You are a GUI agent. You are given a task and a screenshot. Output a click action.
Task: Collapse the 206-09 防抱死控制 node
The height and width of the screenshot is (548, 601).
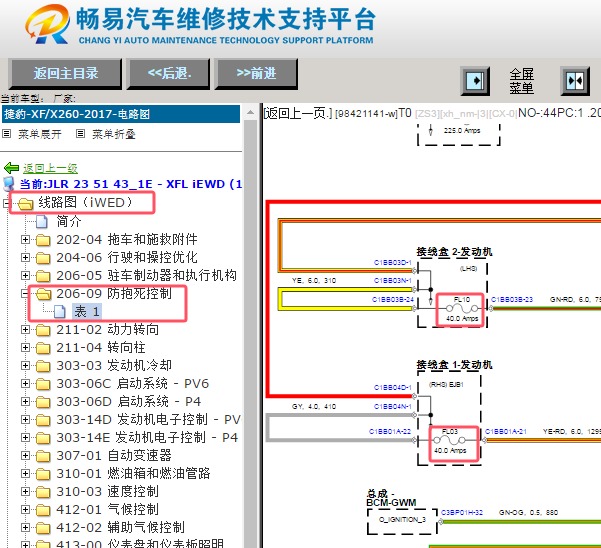(x=25, y=294)
